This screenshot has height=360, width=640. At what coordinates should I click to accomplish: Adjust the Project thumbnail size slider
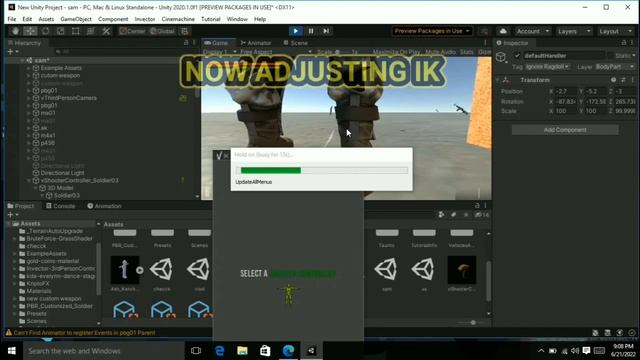tap(473, 322)
